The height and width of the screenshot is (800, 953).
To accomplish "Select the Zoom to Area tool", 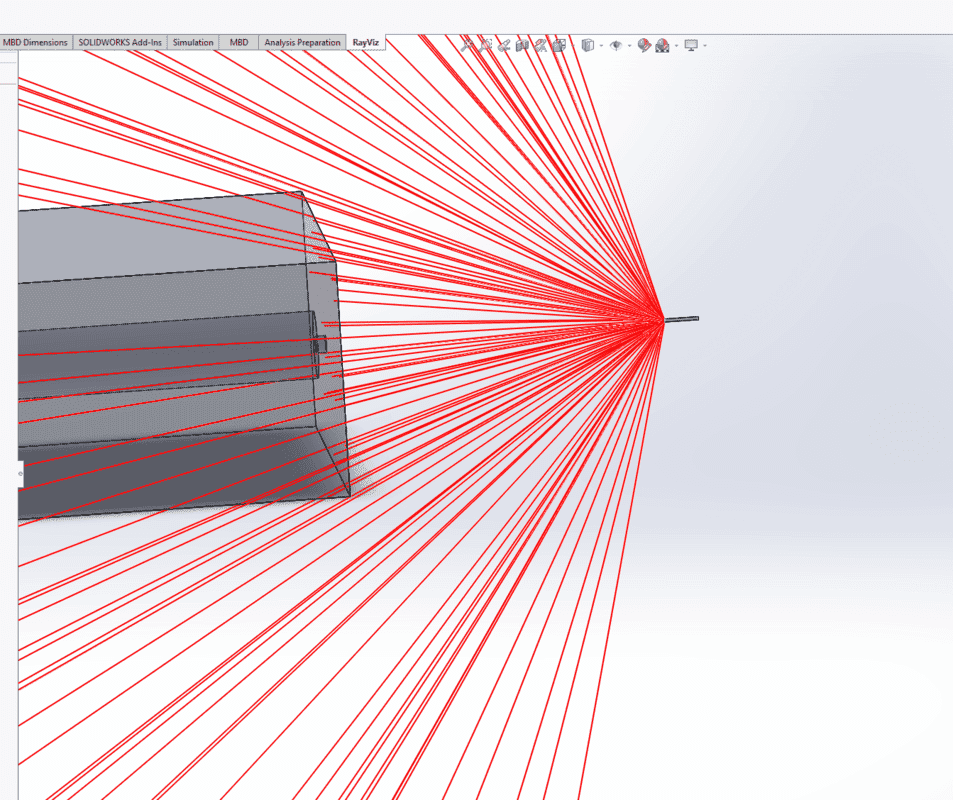I will coord(486,45).
